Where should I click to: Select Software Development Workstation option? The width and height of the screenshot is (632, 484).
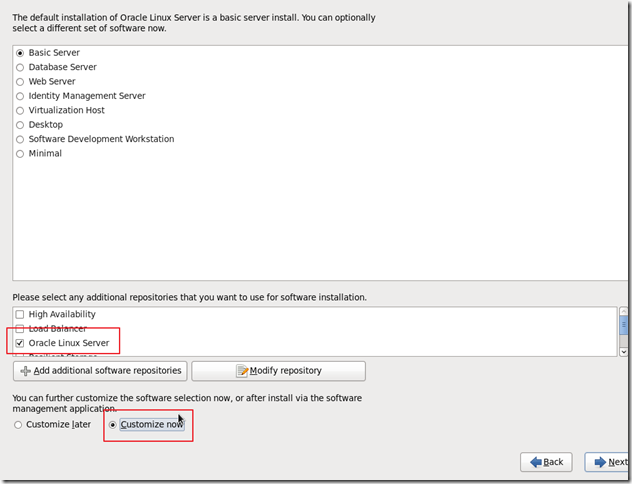click(x=20, y=139)
